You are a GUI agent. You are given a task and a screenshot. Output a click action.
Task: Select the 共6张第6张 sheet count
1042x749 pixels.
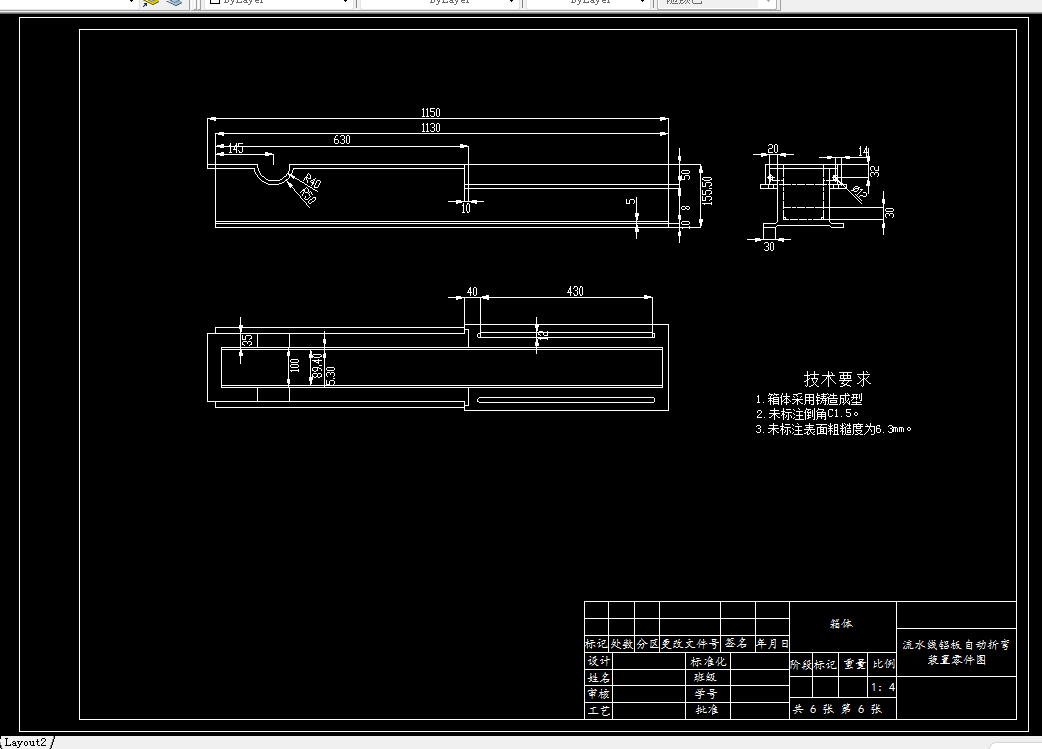point(837,709)
